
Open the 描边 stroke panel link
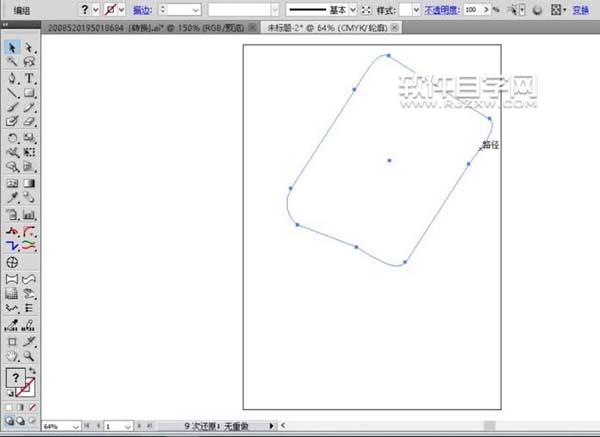pyautogui.click(x=142, y=10)
